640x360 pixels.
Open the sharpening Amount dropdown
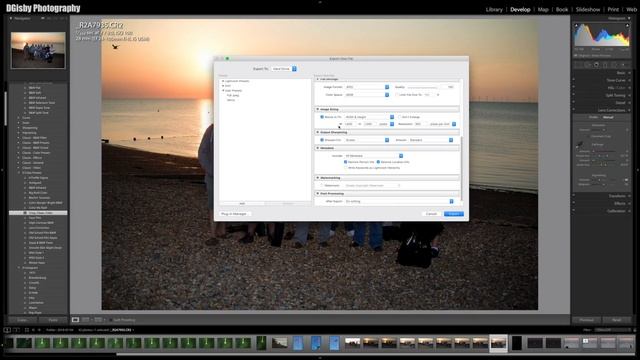[431, 140]
